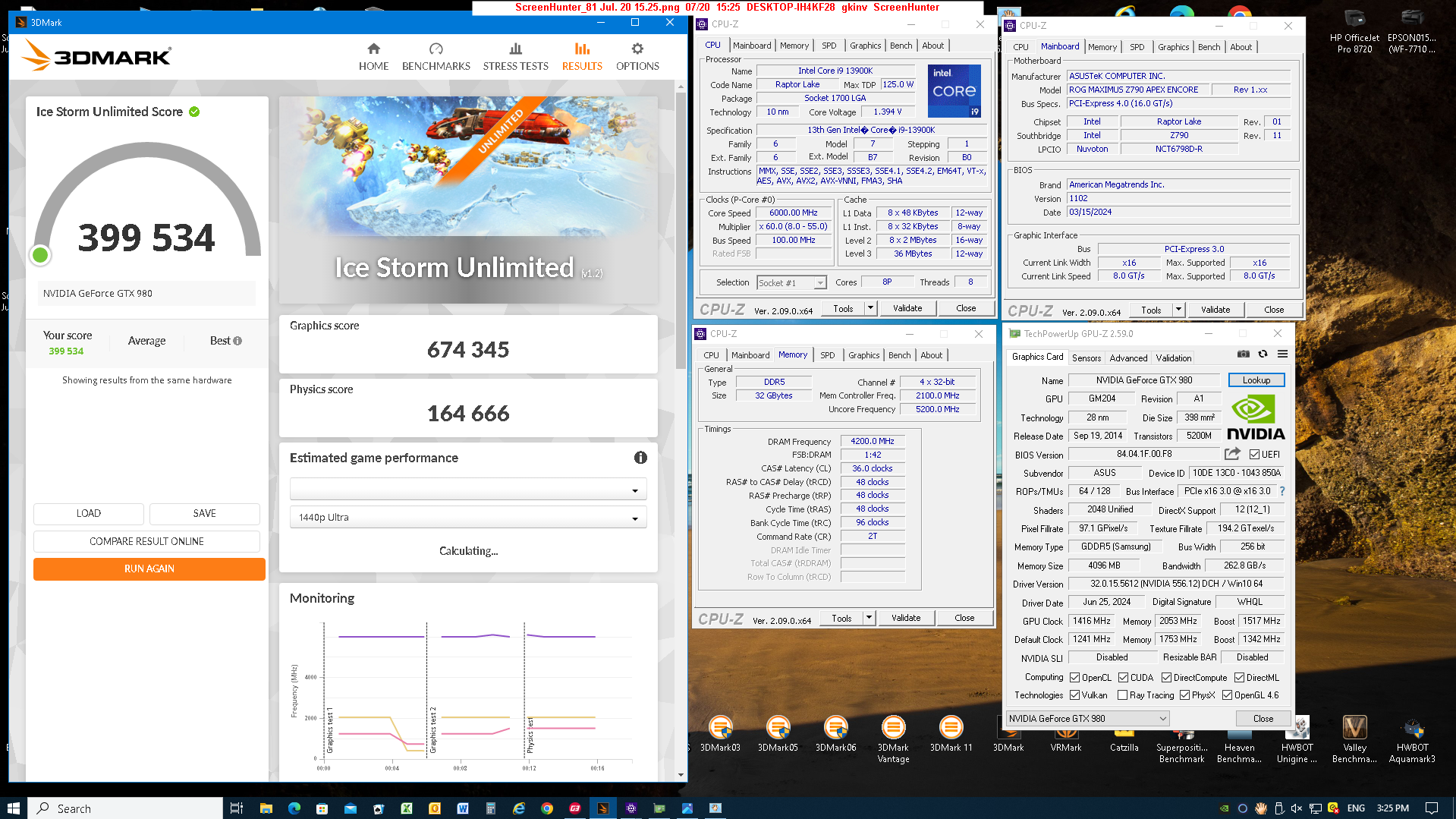Click the green validated check beside score title
The image size is (1456, 819).
click(194, 112)
